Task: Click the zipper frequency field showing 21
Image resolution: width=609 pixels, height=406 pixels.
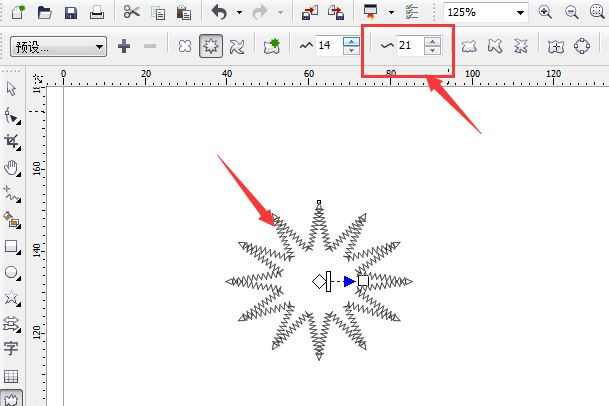Action: pos(410,45)
